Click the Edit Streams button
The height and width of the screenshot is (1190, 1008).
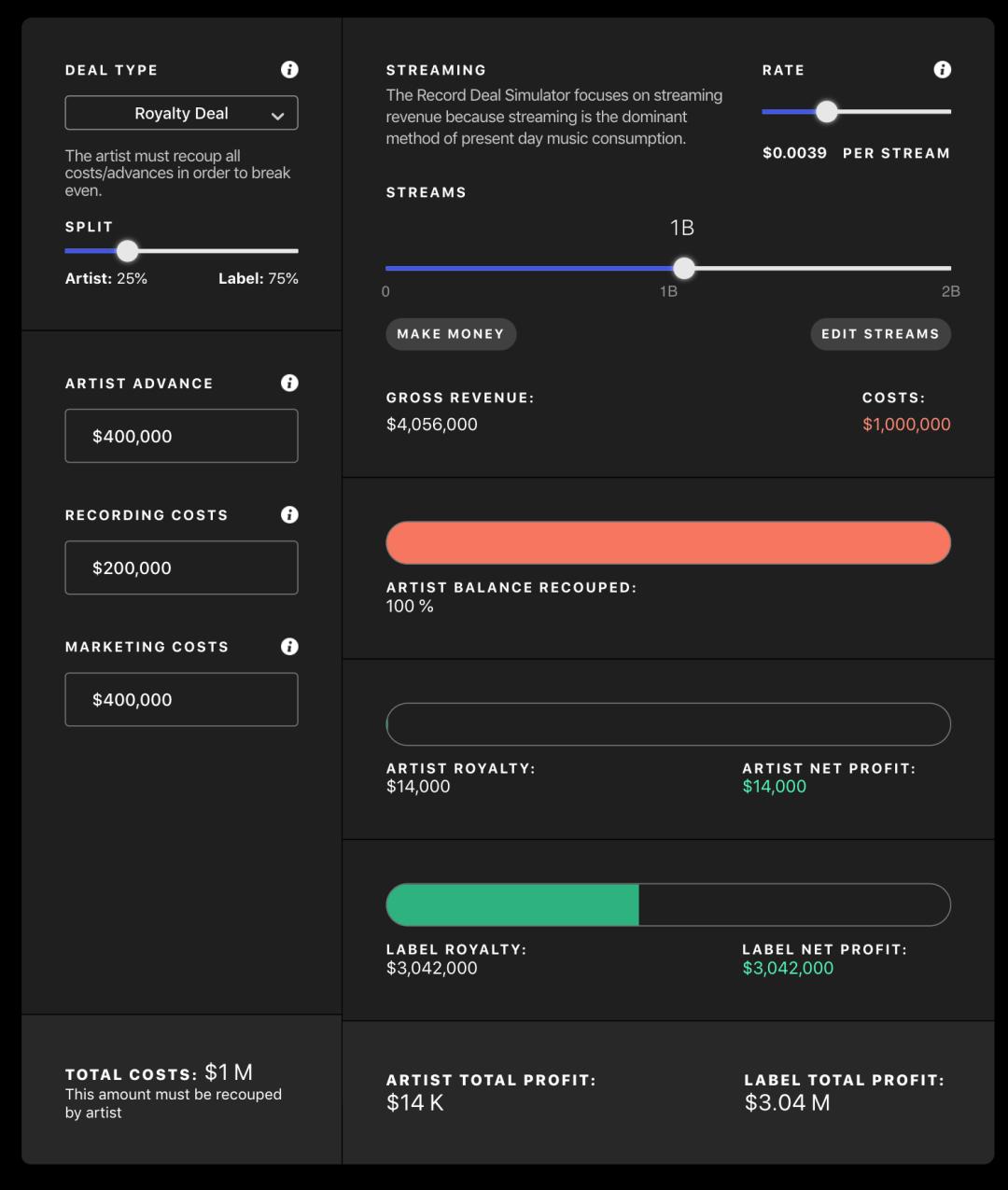click(x=880, y=334)
